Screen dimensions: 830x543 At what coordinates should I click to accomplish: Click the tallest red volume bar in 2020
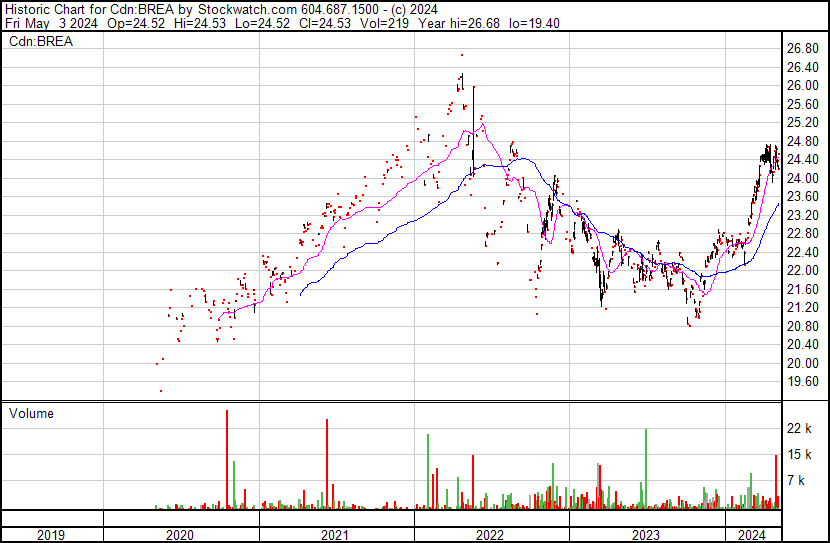[x=227, y=460]
